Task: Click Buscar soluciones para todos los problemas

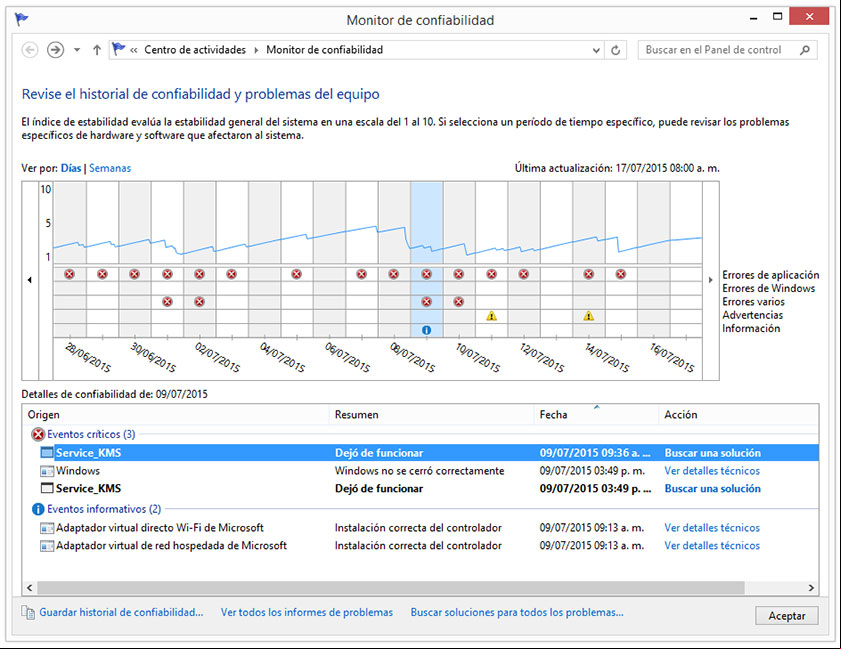Action: (517, 612)
